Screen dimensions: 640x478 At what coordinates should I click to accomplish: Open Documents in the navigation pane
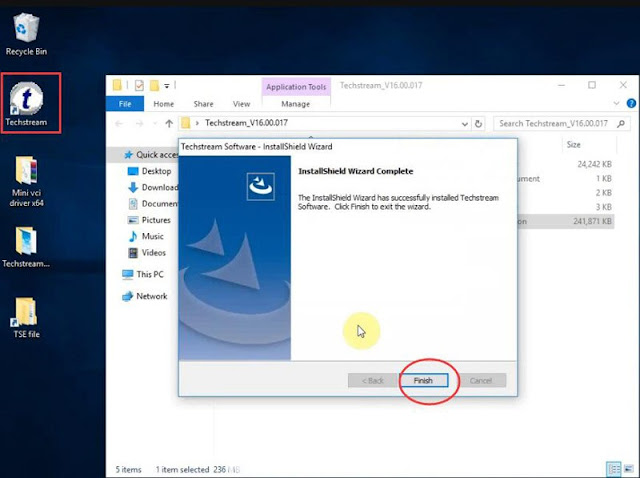click(153, 203)
